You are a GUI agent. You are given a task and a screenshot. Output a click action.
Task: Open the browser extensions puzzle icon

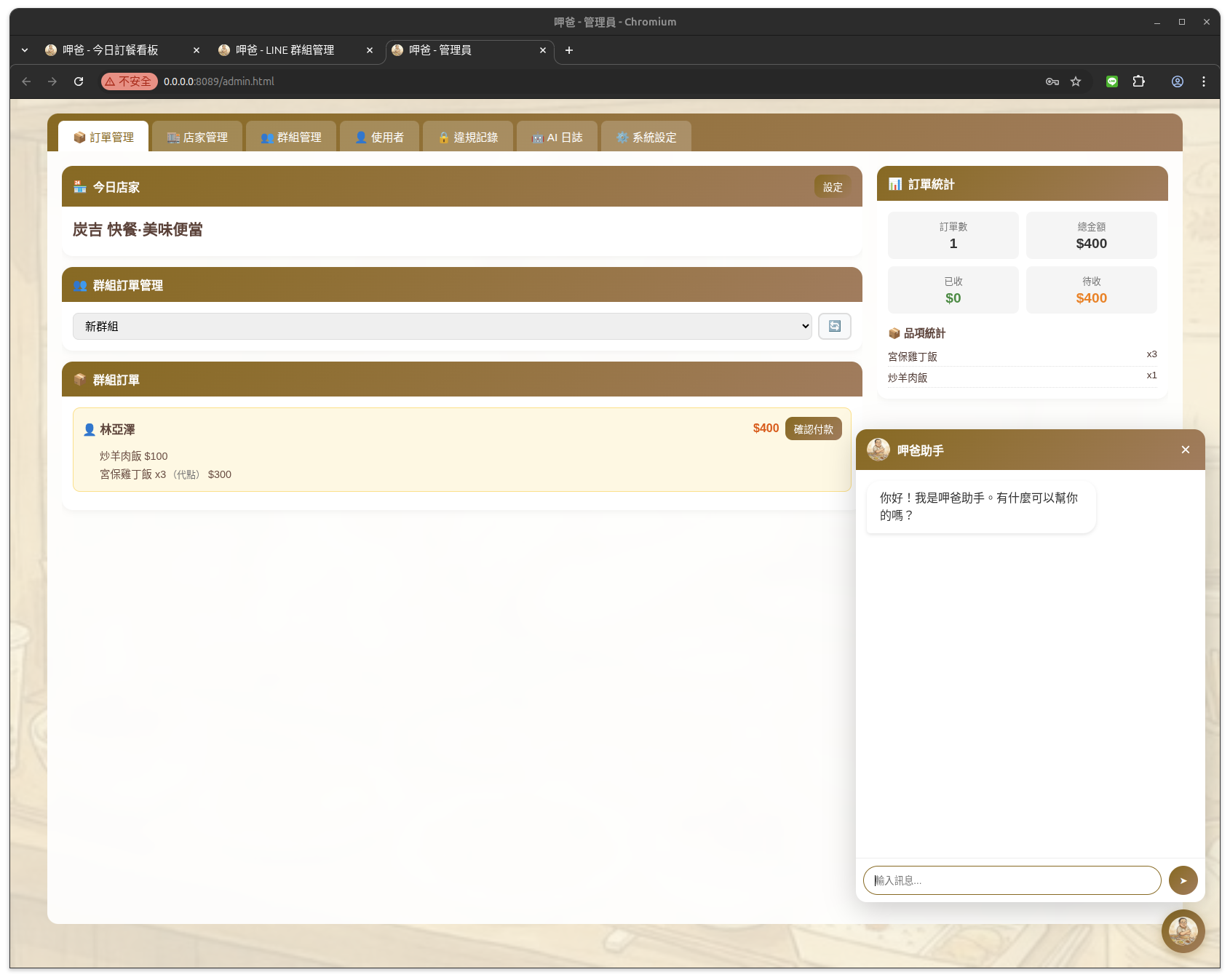coord(1139,81)
